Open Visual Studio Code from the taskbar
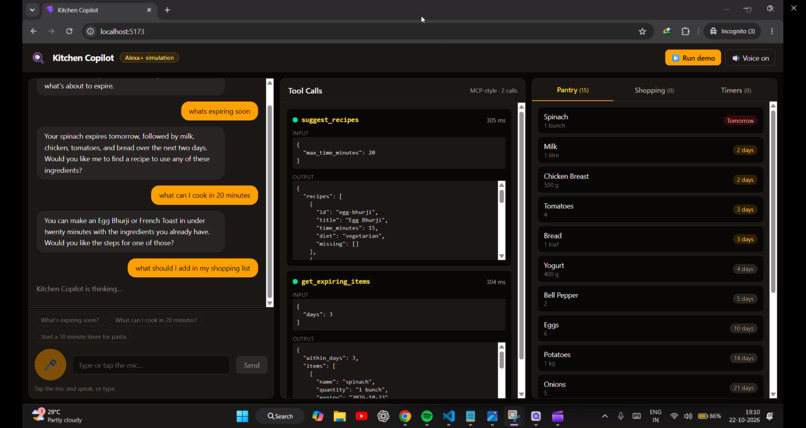 pyautogui.click(x=449, y=416)
